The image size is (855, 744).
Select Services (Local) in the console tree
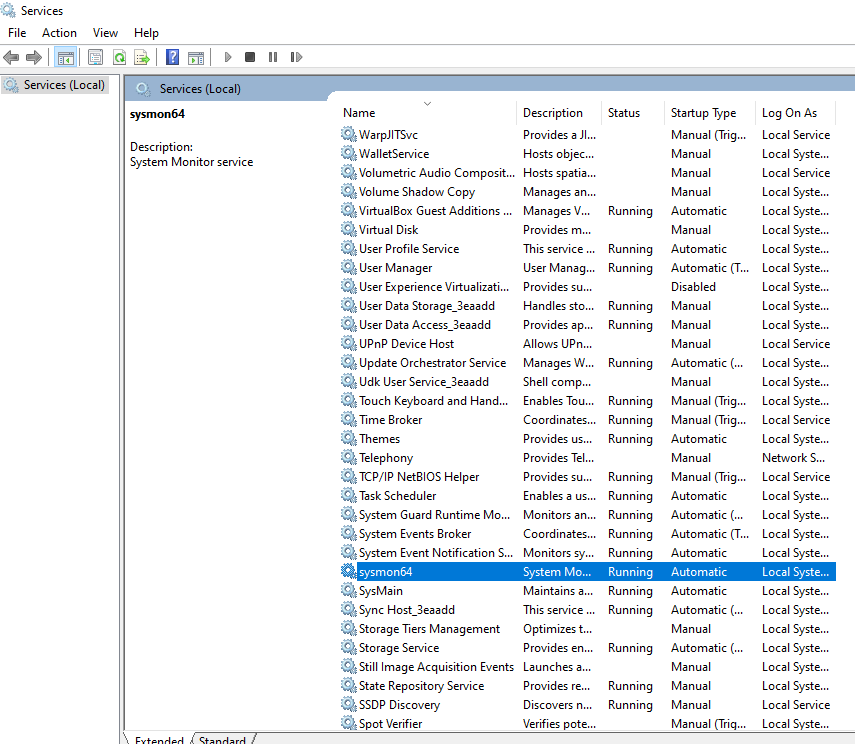point(64,85)
